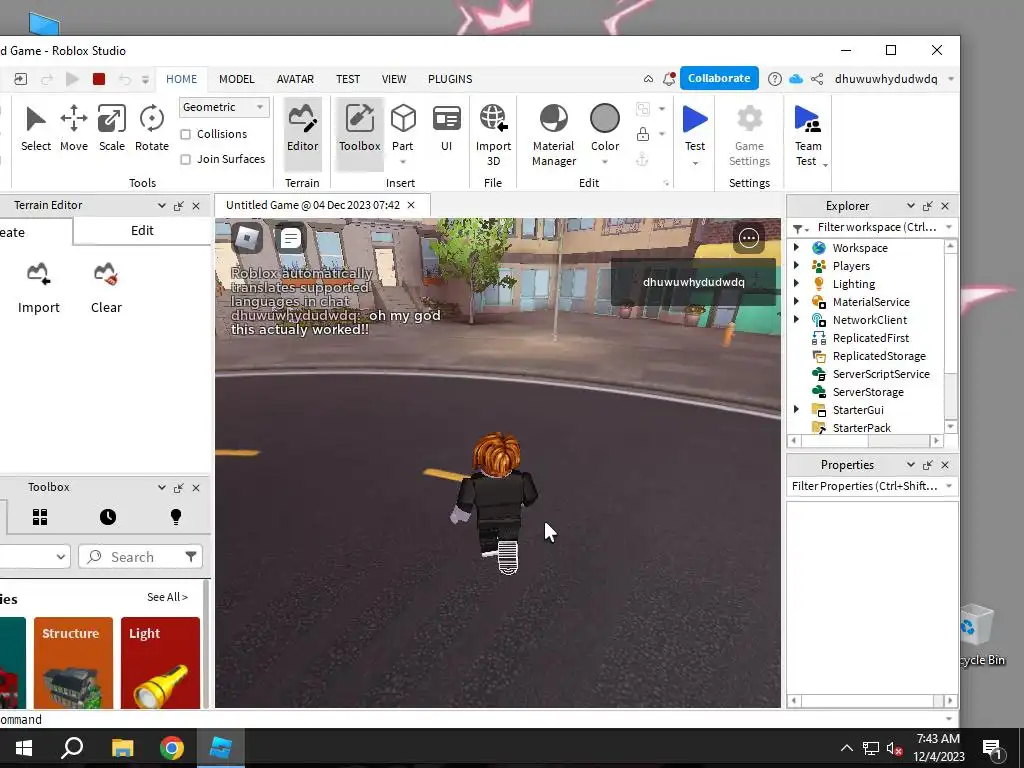Close the Explorer panel
This screenshot has width=1024, height=768.
[945, 206]
